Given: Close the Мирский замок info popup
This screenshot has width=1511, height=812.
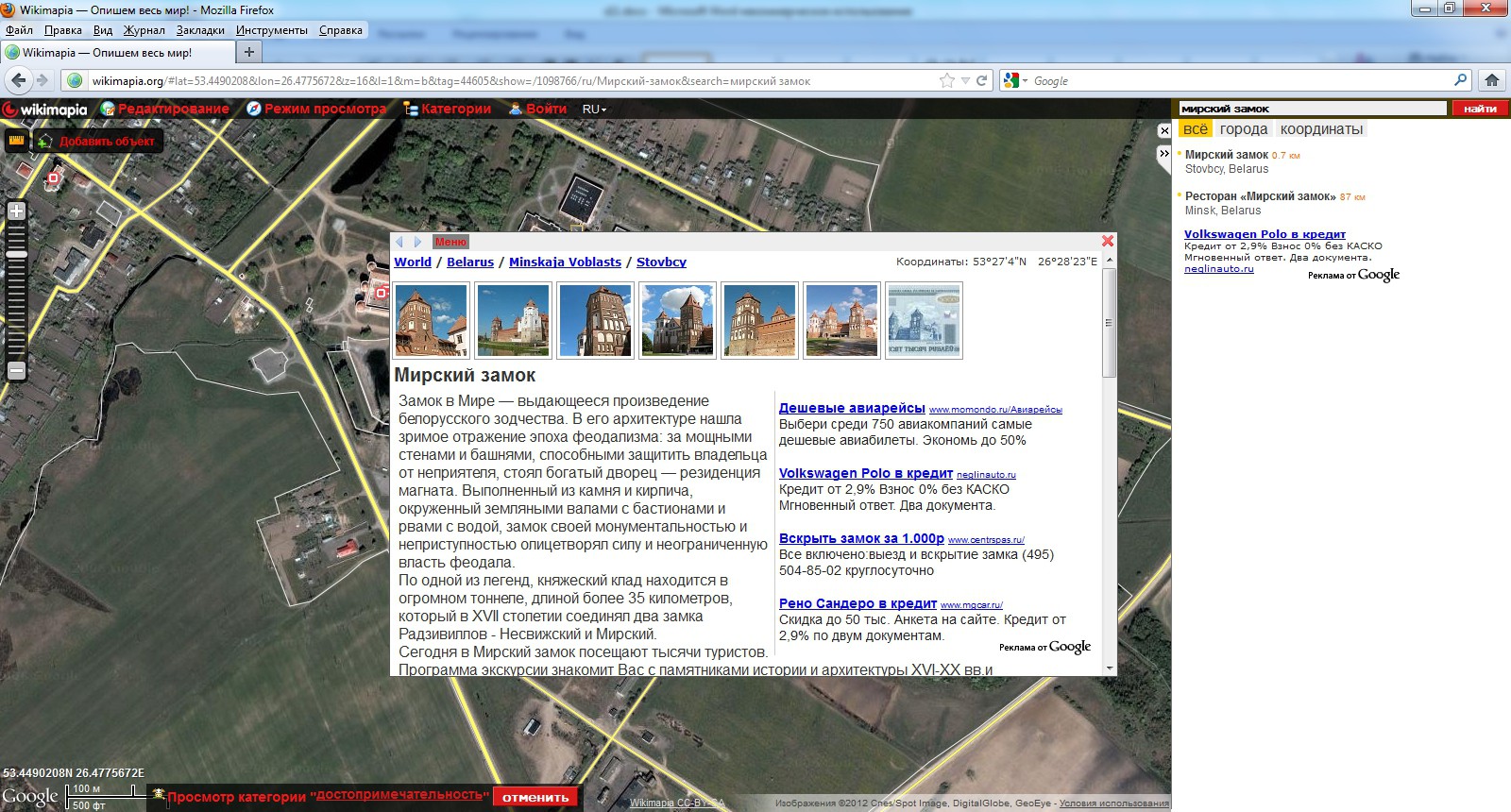Looking at the screenshot, I should (1108, 241).
